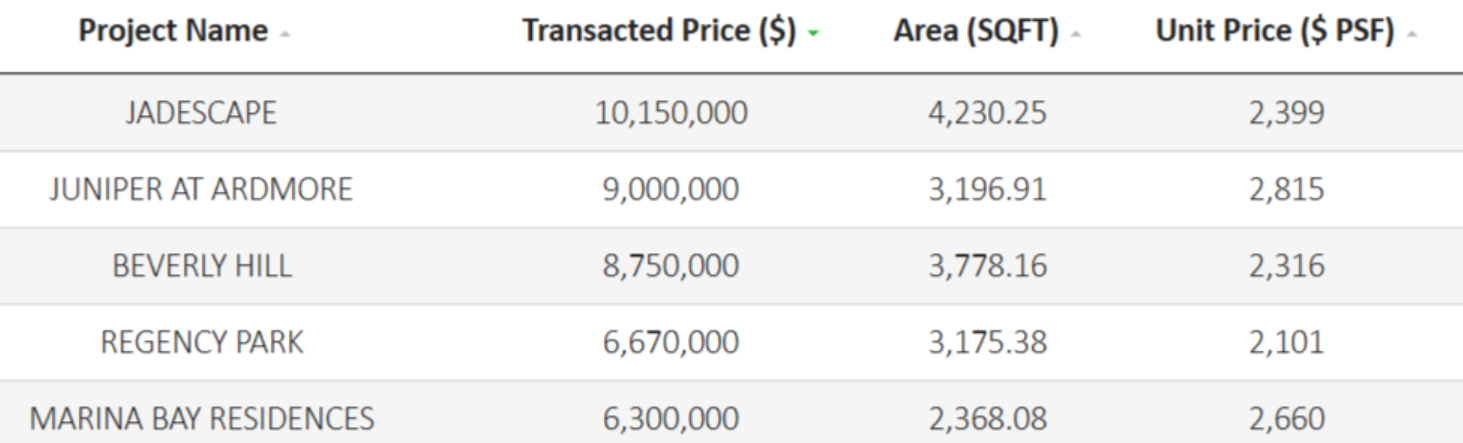Click the sort arrow beside Project Name

pyautogui.click(x=288, y=34)
